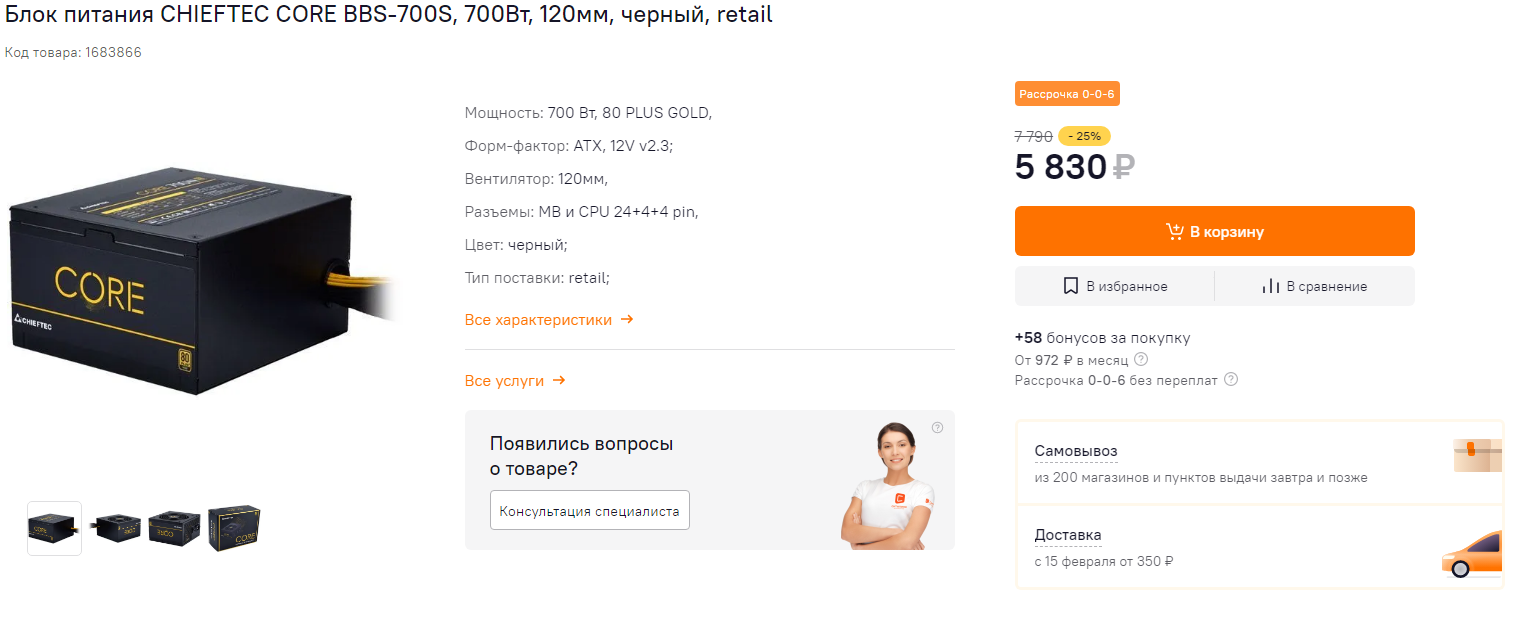Viewport: 1534px width, 617px height.
Task: Select the first product thumbnail
Action: pos(54,528)
